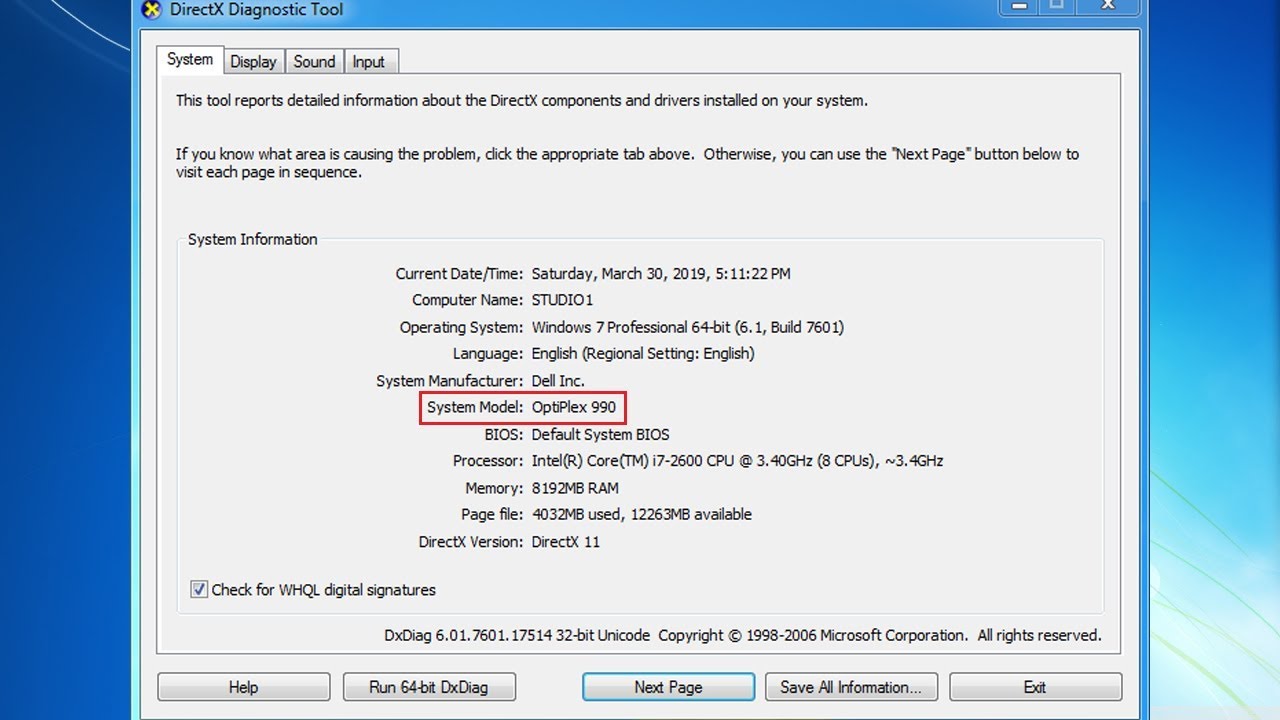Select the "System Manufacturer:" label
This screenshot has height=720, width=1280.
point(449,381)
